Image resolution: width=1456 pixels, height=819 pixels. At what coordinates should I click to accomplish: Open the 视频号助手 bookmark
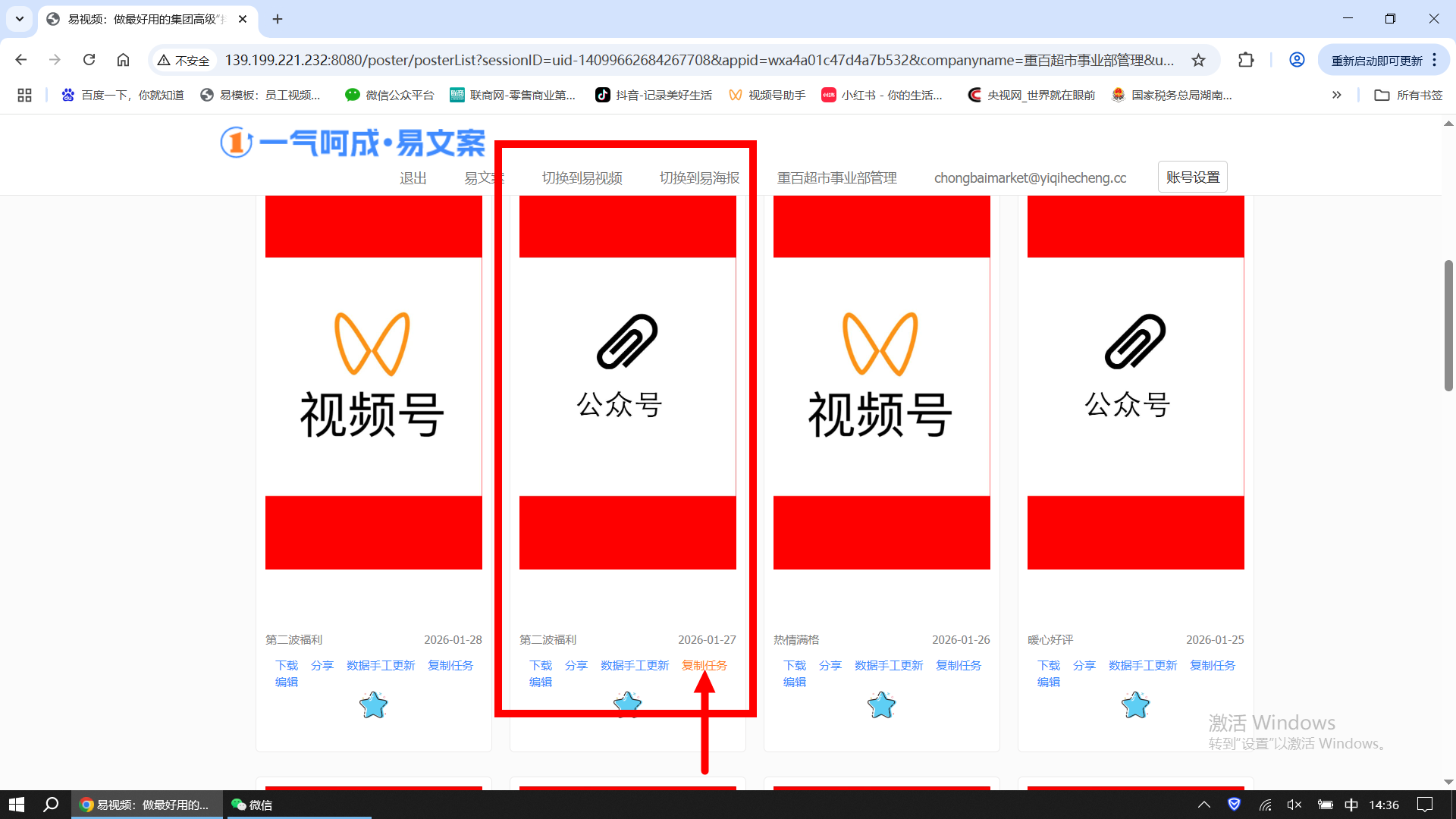pyautogui.click(x=767, y=95)
